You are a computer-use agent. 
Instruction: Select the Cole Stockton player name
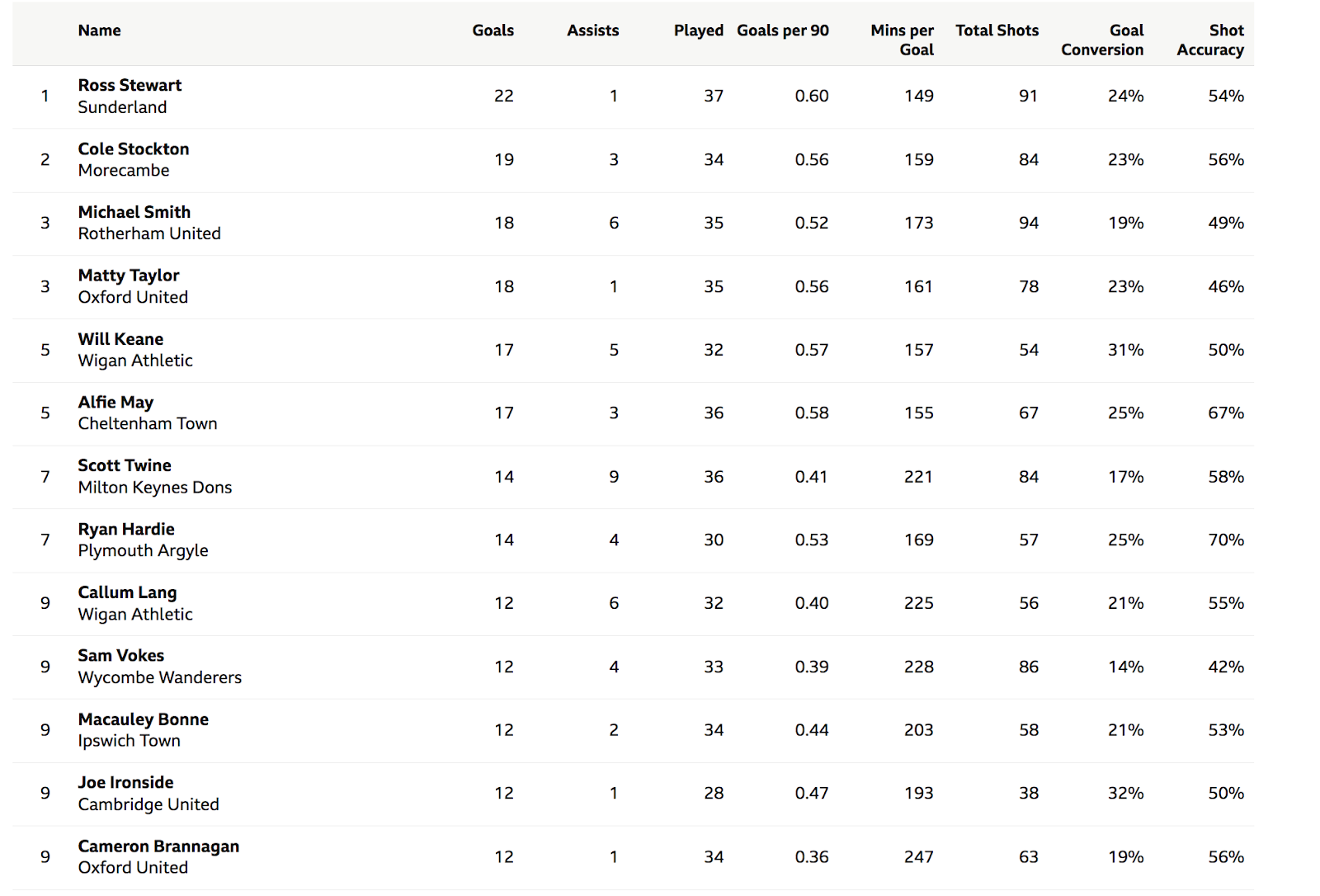click(134, 149)
